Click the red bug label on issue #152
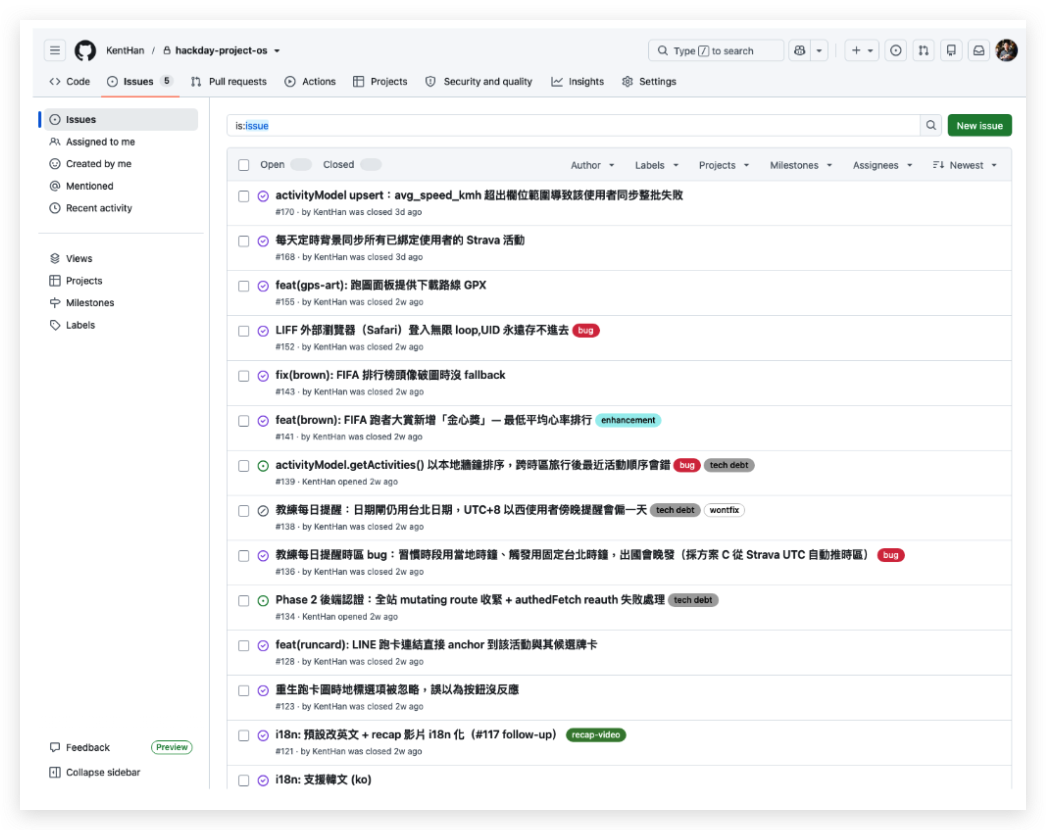The width and height of the screenshot is (1046, 830). coord(586,330)
